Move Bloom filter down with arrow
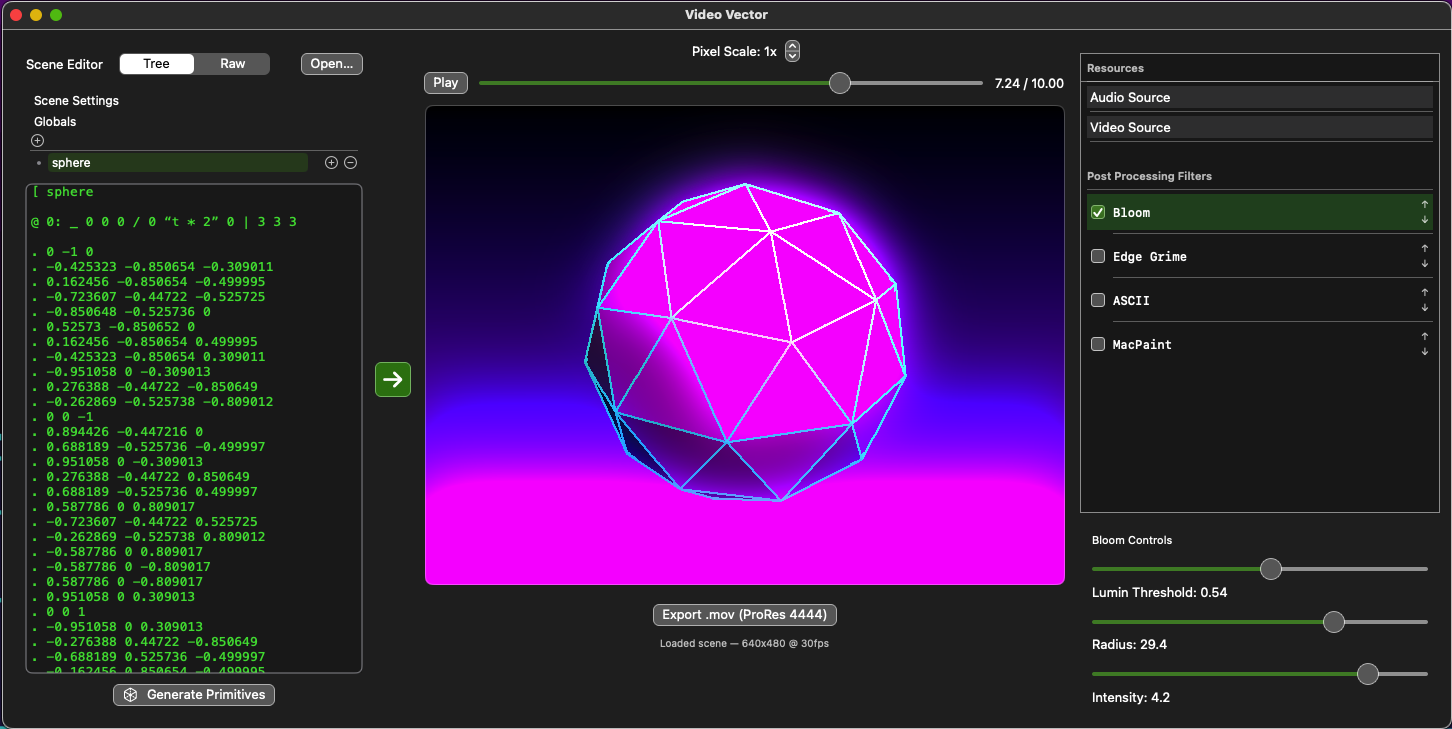This screenshot has height=729, width=1452. [x=1425, y=220]
